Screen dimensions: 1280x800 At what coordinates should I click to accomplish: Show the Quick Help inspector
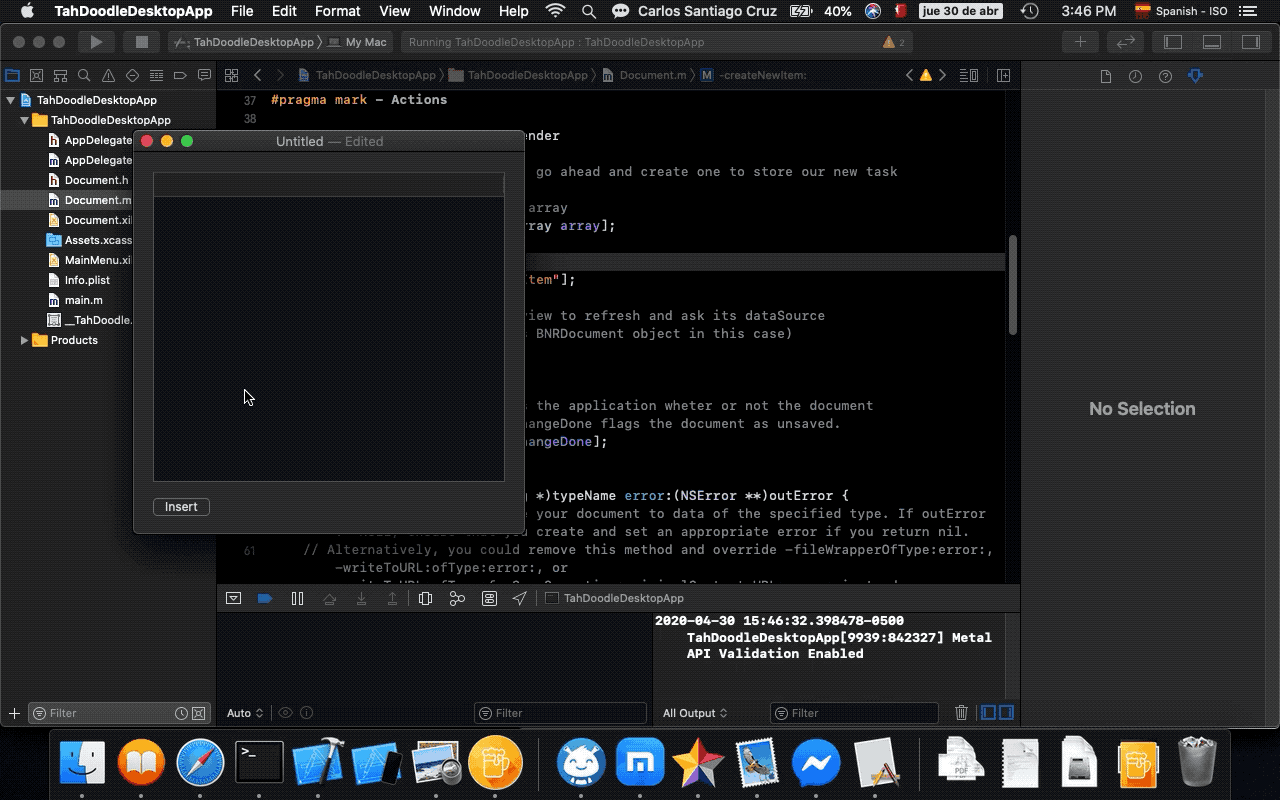pos(1165,76)
